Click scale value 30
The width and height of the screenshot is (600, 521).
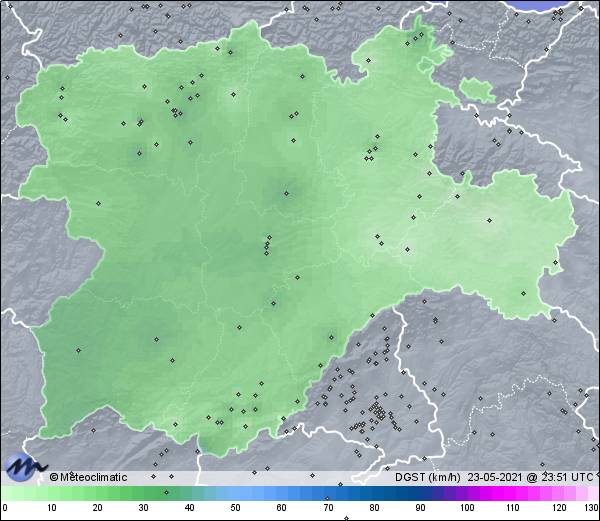tap(143, 508)
